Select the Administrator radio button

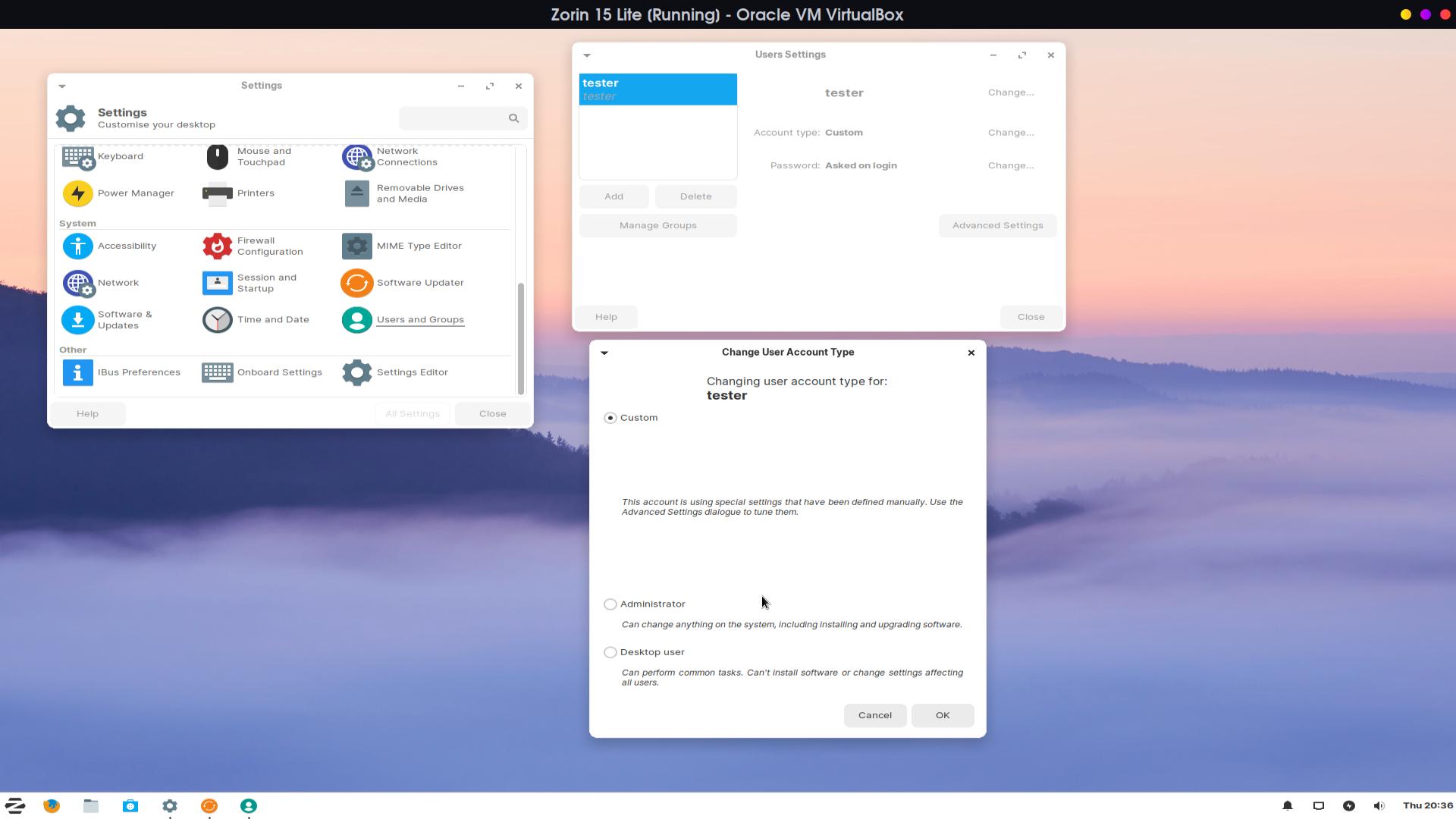click(610, 604)
